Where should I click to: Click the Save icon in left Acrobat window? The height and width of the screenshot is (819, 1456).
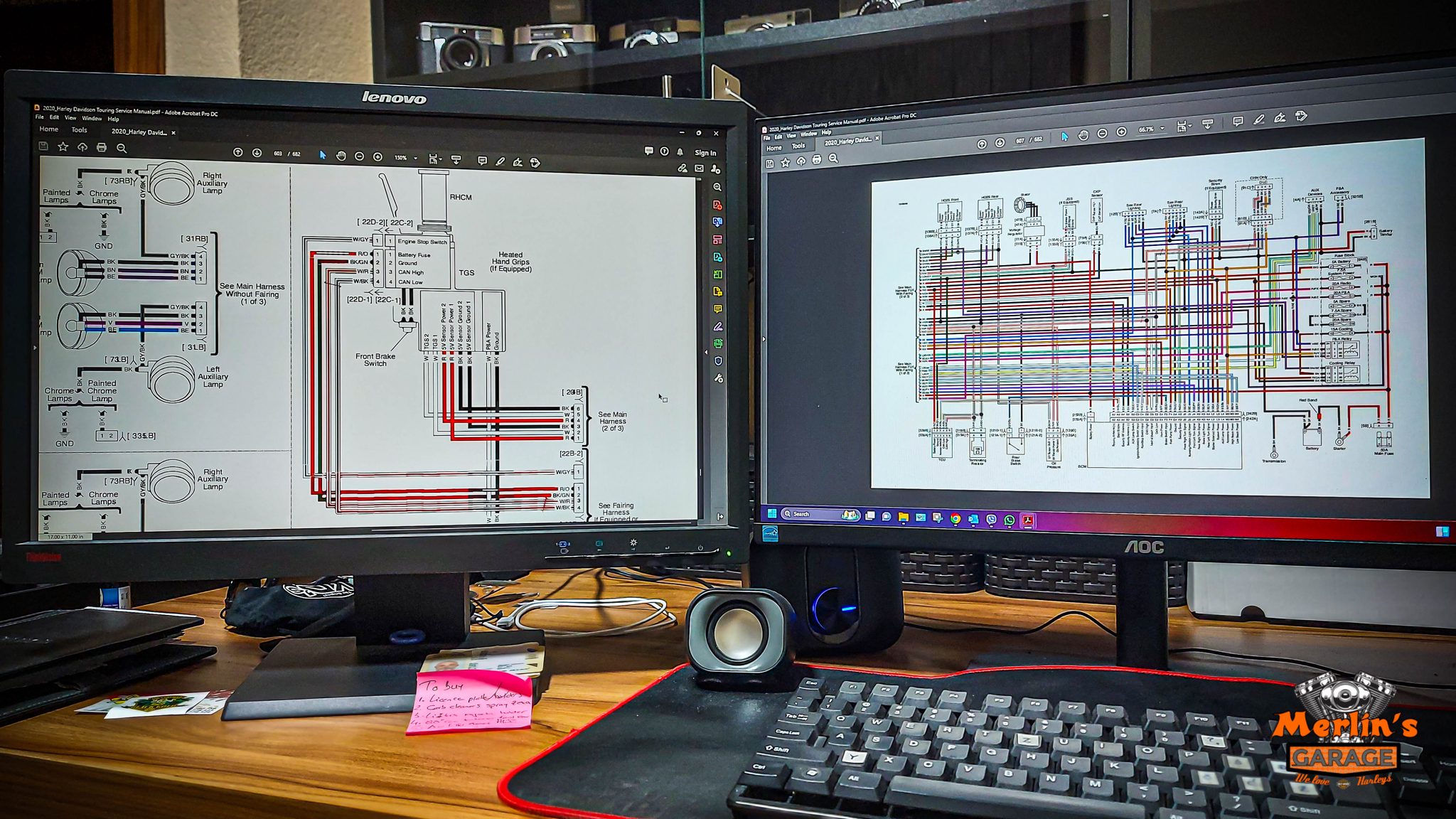[x=44, y=146]
